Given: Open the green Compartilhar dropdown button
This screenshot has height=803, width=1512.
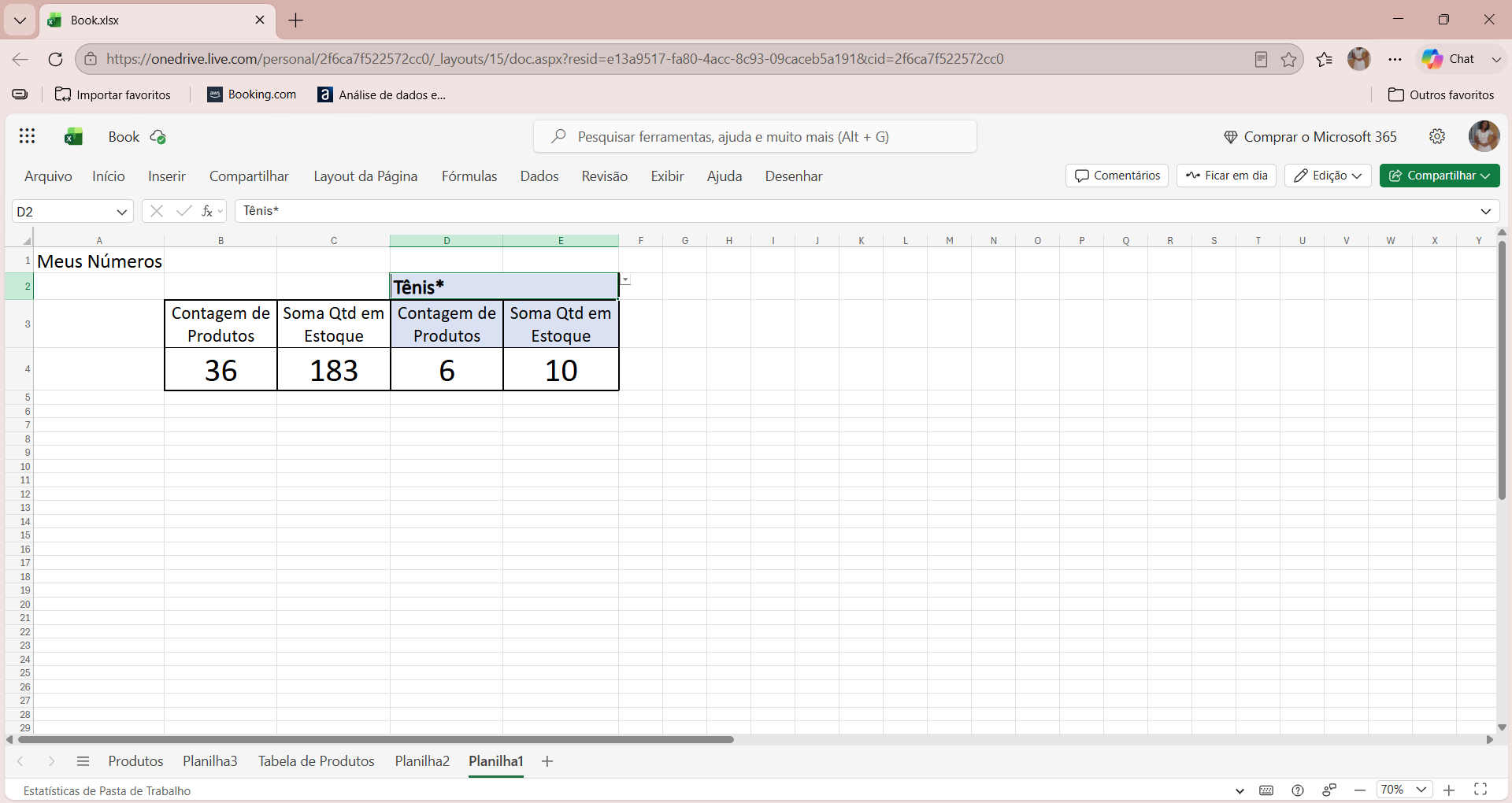Looking at the screenshot, I should tap(1440, 176).
